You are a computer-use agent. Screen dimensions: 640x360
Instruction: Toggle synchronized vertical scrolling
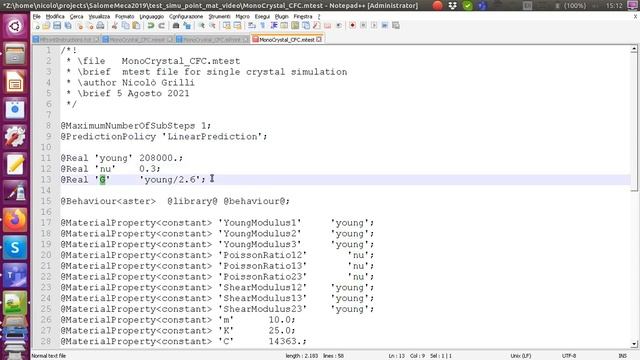point(227,26)
